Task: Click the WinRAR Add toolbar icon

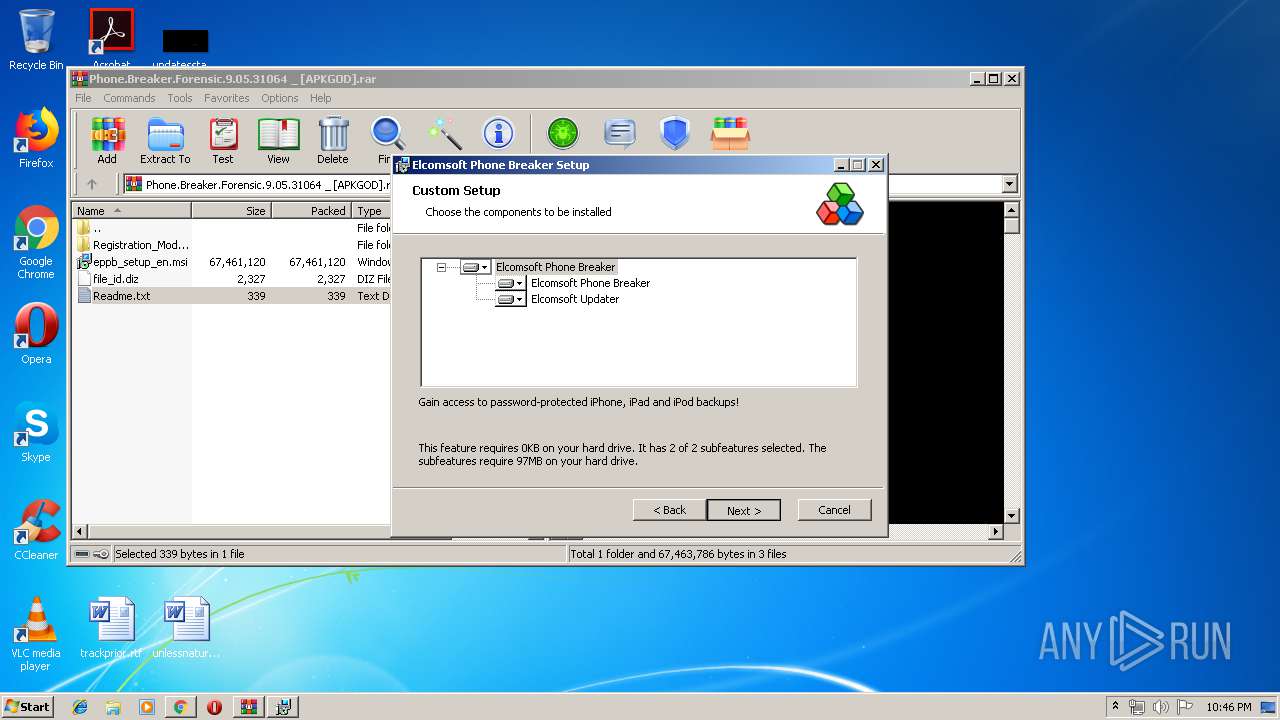Action: click(107, 140)
